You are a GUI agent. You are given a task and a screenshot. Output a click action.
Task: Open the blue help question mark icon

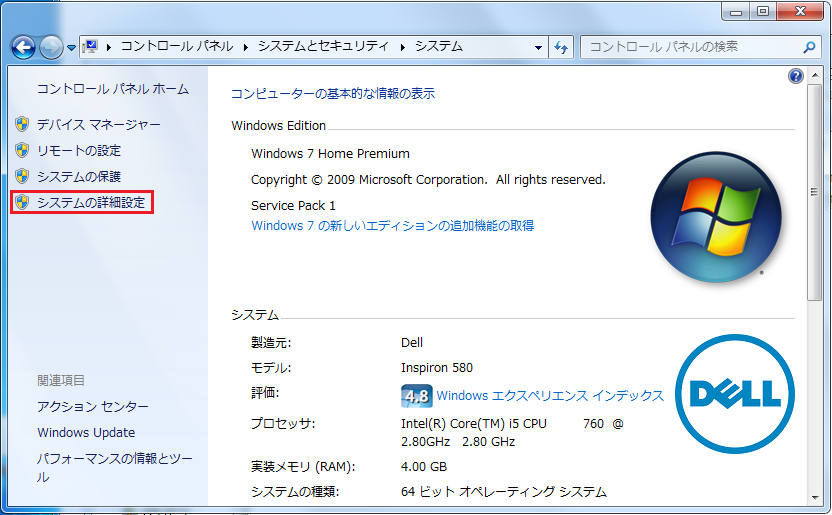(795, 76)
